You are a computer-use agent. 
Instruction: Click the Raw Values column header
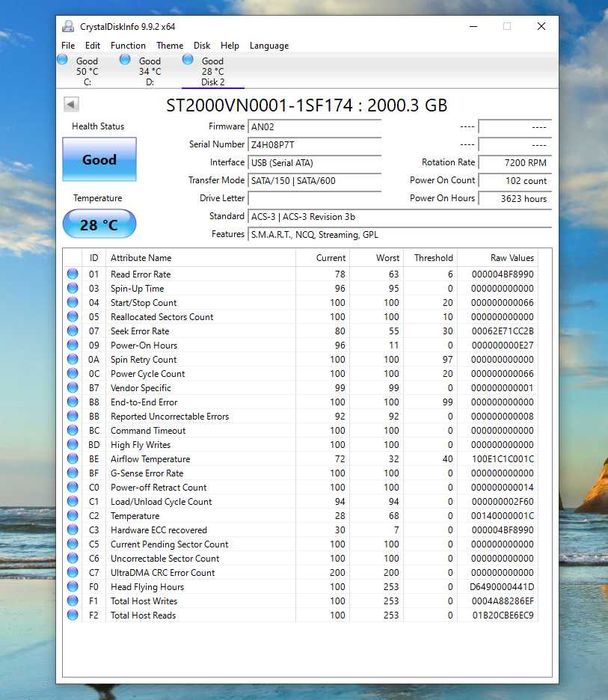(x=497, y=258)
